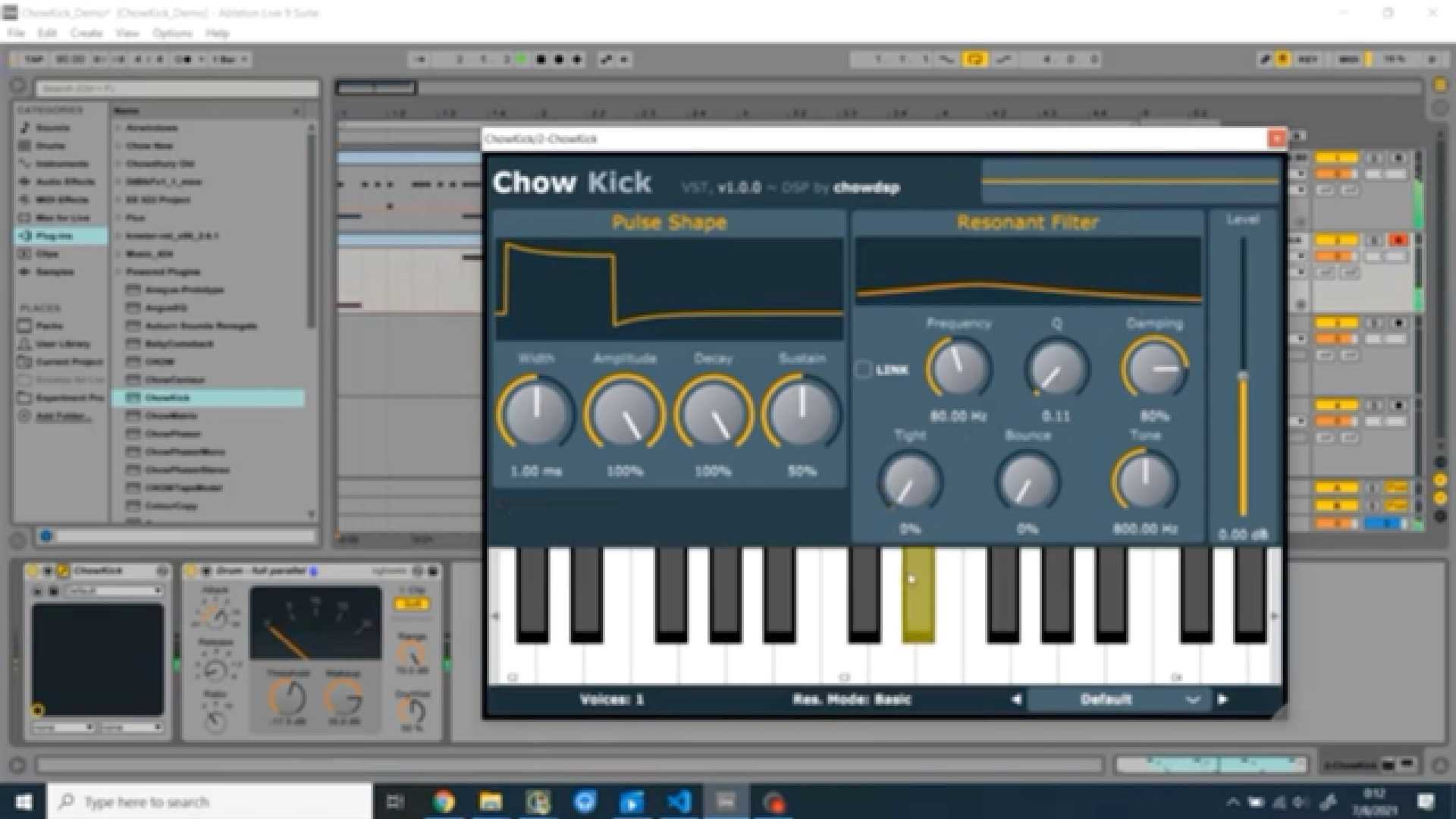Screen dimensions: 1456x819
Task: Open Windows Start menu
Action: coord(23,802)
